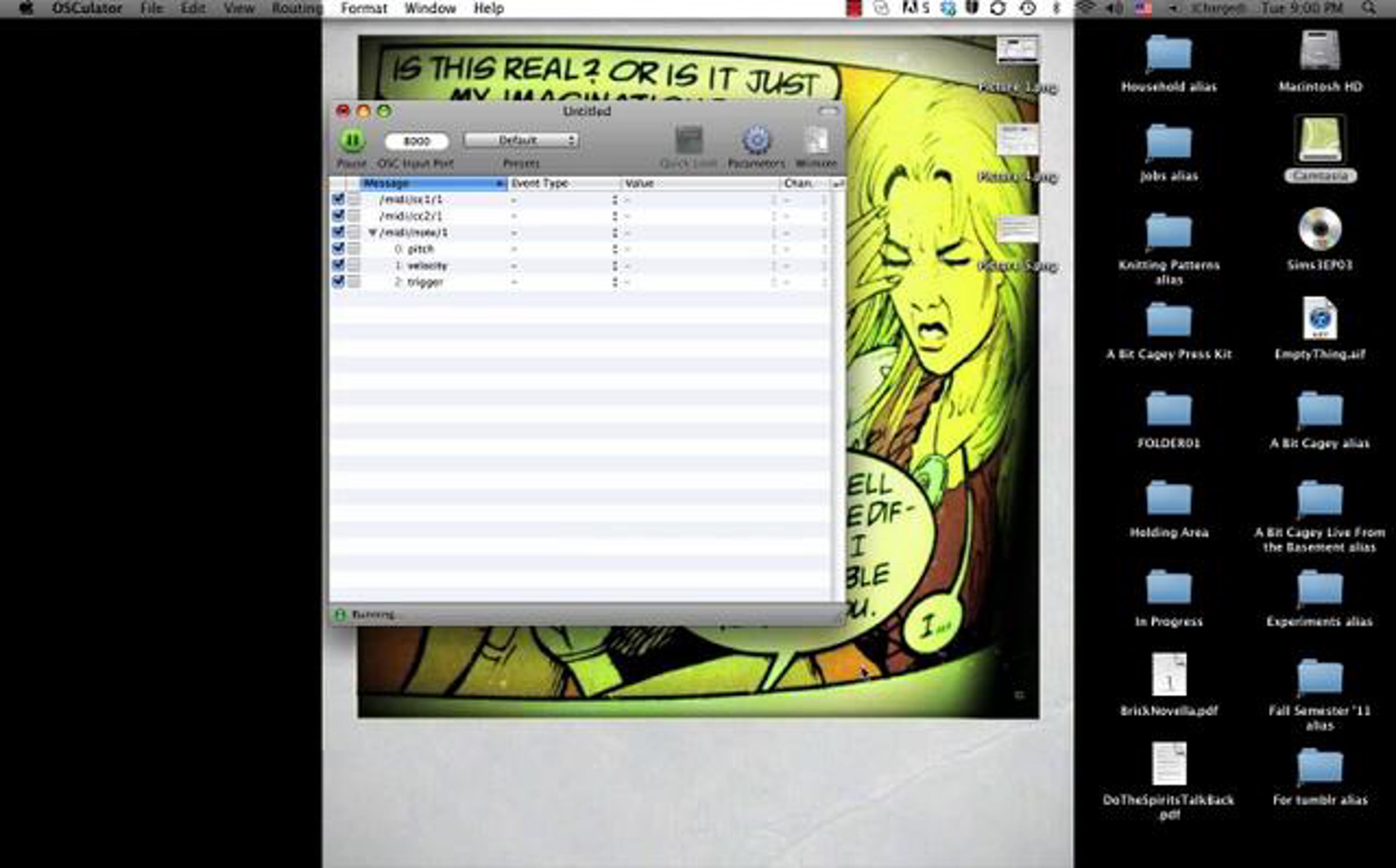Select the /midi/note/1 message row text
Image resolution: width=1396 pixels, height=868 pixels.
(413, 233)
